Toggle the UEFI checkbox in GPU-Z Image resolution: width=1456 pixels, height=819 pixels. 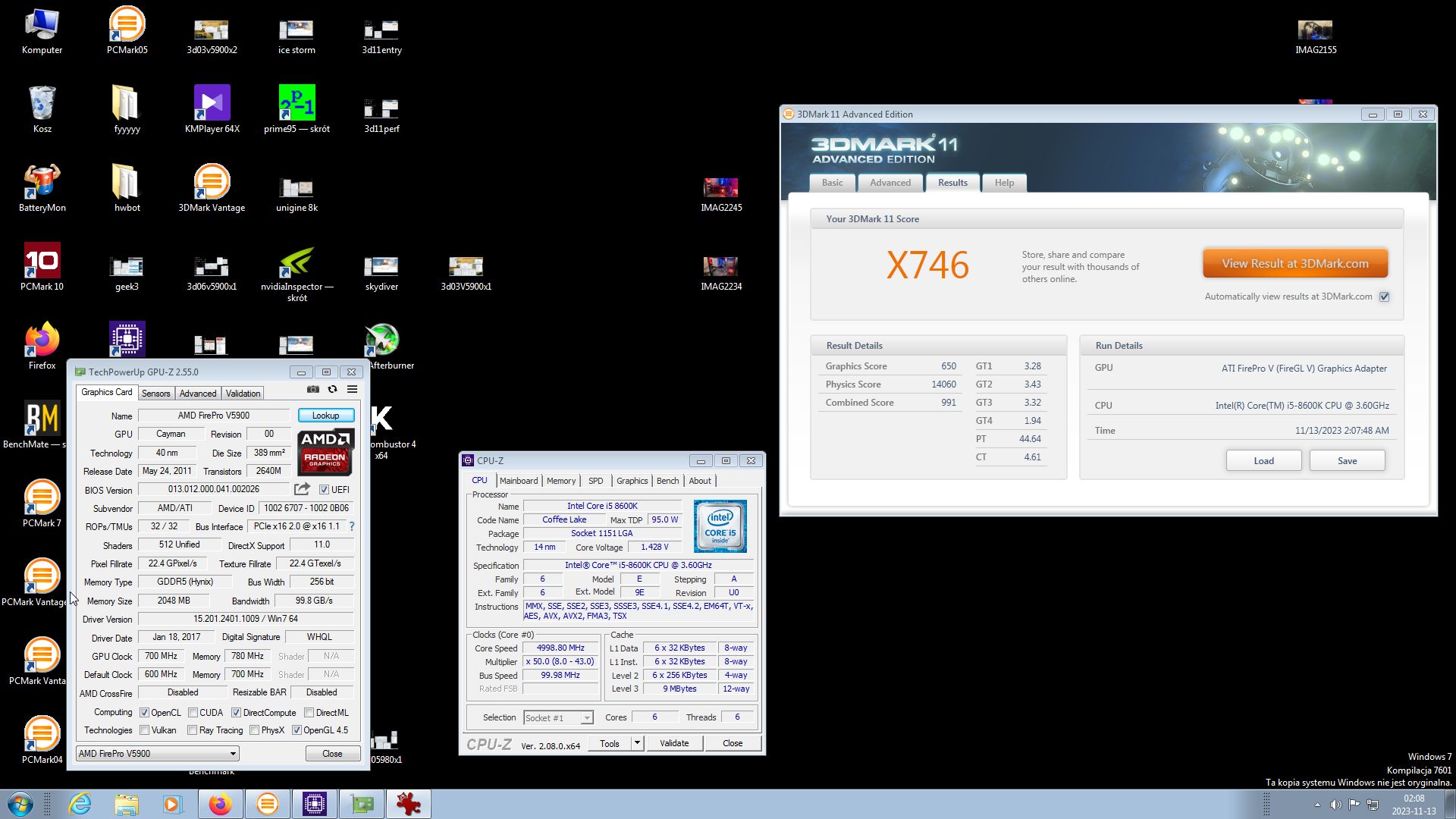324,490
